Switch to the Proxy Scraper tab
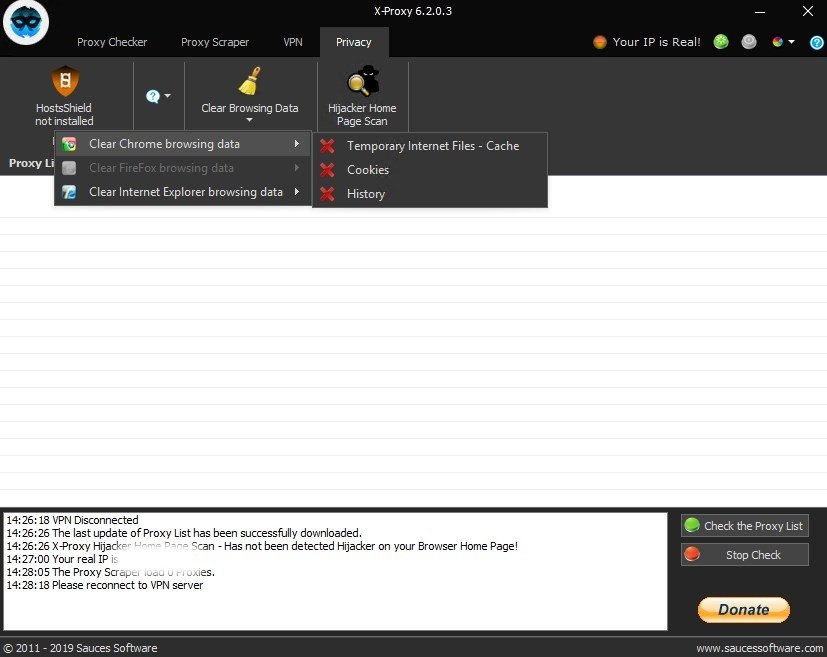Image resolution: width=827 pixels, height=657 pixels. click(x=215, y=42)
